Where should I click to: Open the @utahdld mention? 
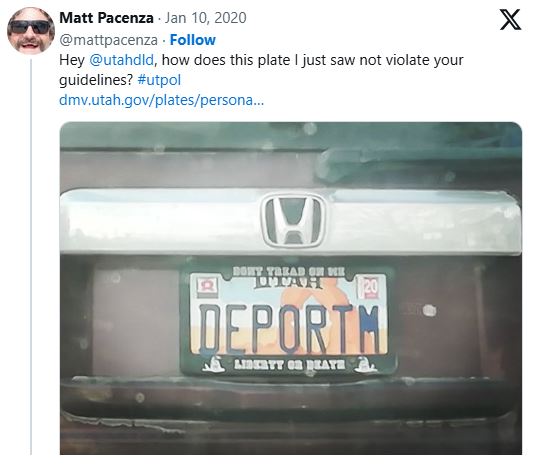(122, 60)
